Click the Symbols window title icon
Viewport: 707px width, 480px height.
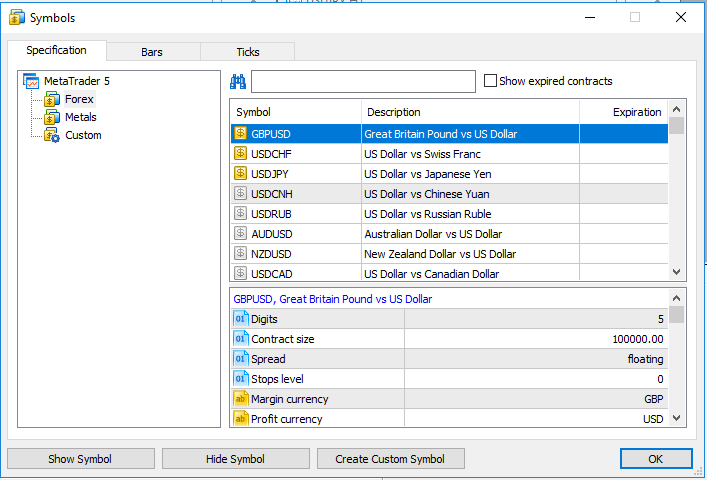pos(17,18)
